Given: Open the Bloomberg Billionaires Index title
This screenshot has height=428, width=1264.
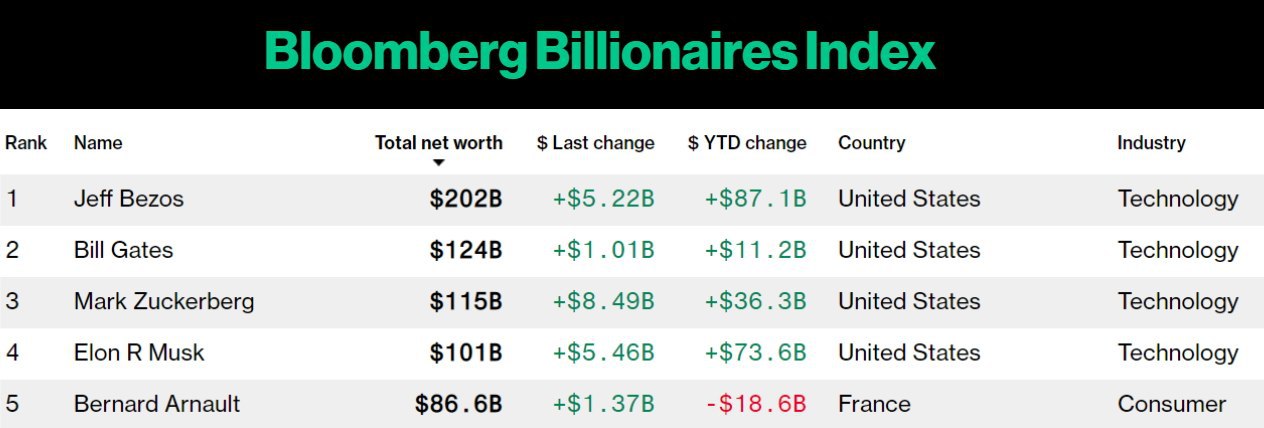Looking at the screenshot, I should [600, 52].
